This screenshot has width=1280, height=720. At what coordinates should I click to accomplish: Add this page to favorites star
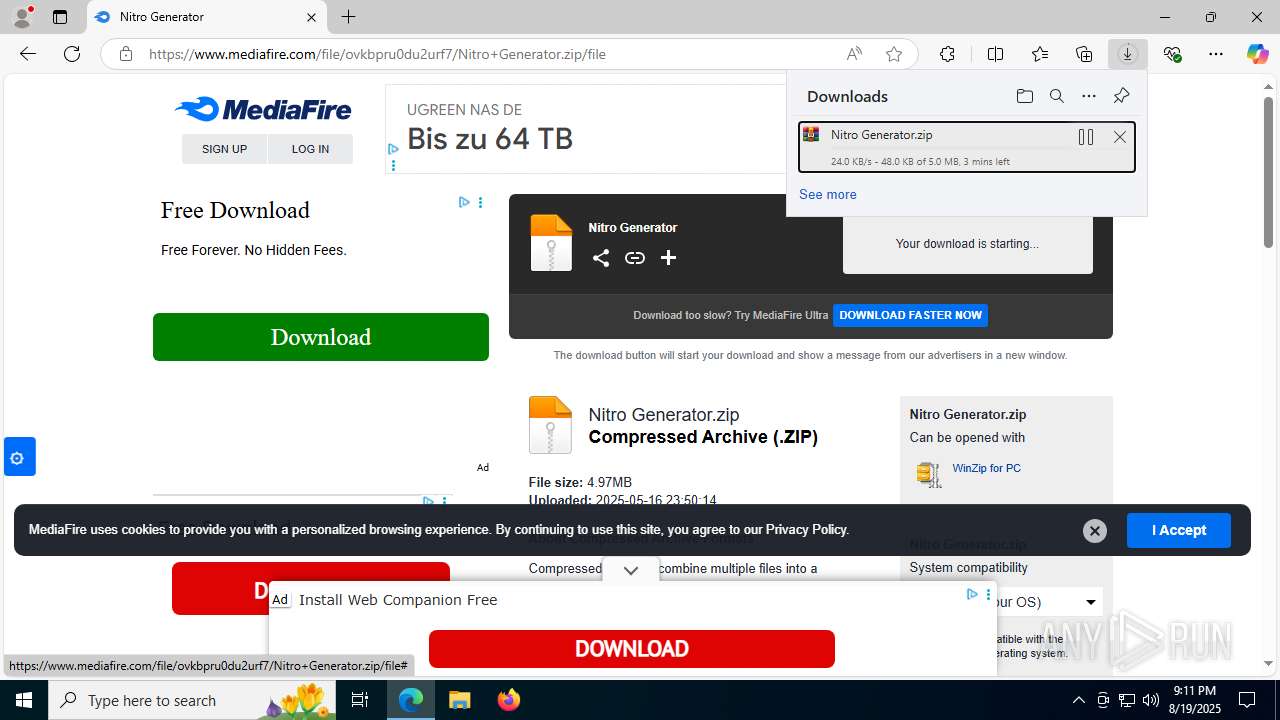[894, 54]
